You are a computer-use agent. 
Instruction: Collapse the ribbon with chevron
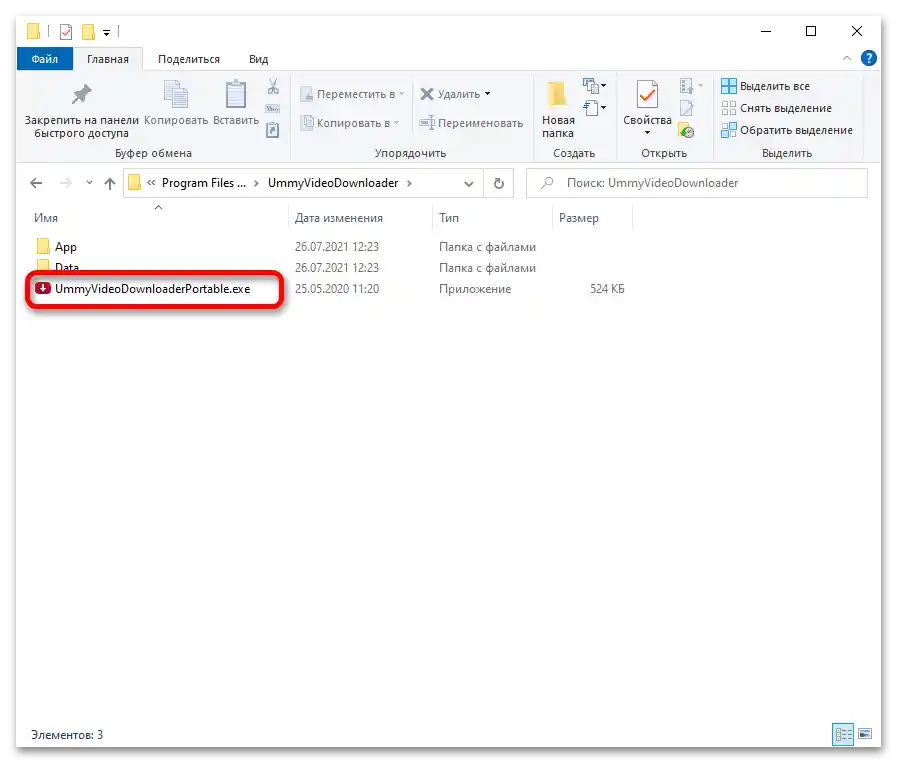point(847,58)
